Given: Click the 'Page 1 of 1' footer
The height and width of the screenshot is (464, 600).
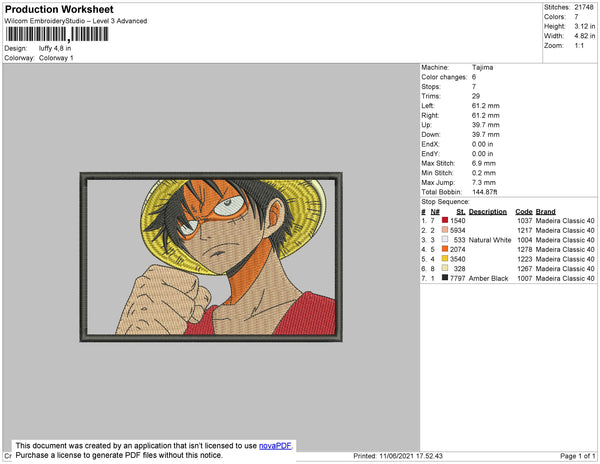Looking at the screenshot, I should click(578, 456).
